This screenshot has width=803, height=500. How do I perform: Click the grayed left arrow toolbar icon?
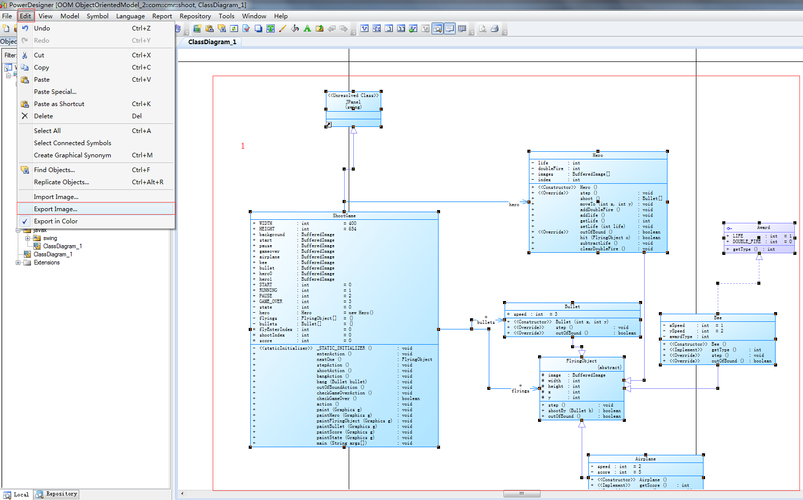click(332, 29)
